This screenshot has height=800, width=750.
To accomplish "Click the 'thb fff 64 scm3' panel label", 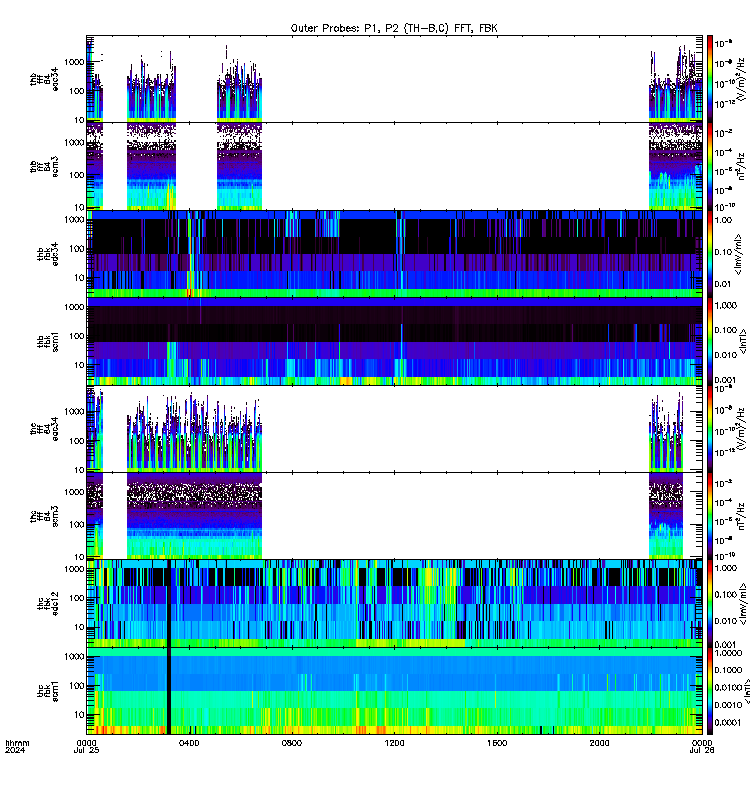I will (44, 167).
